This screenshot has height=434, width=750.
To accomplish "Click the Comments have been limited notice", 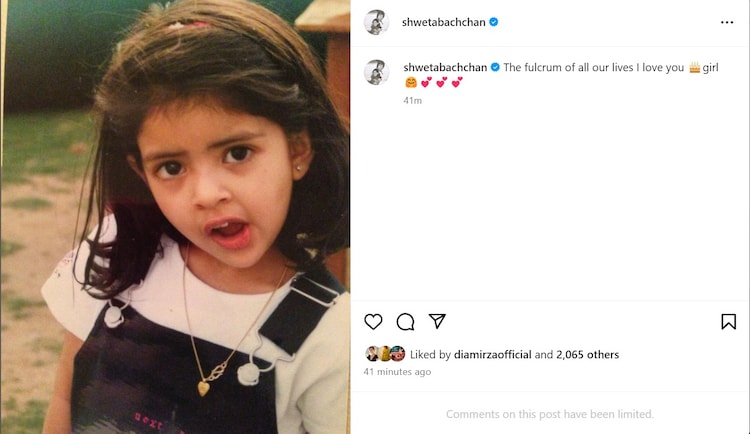I will click(550, 414).
